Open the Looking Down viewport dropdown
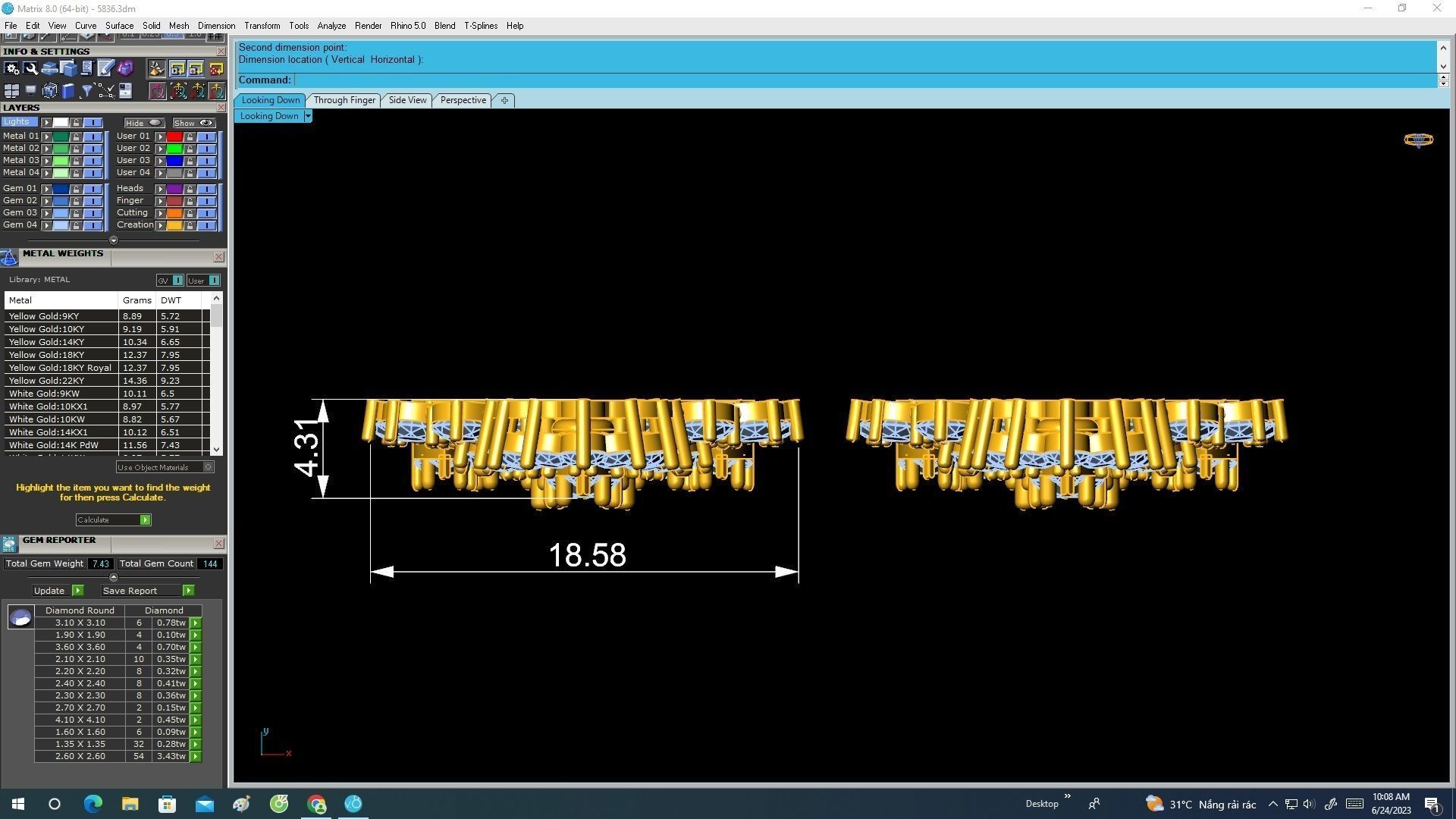 click(308, 116)
